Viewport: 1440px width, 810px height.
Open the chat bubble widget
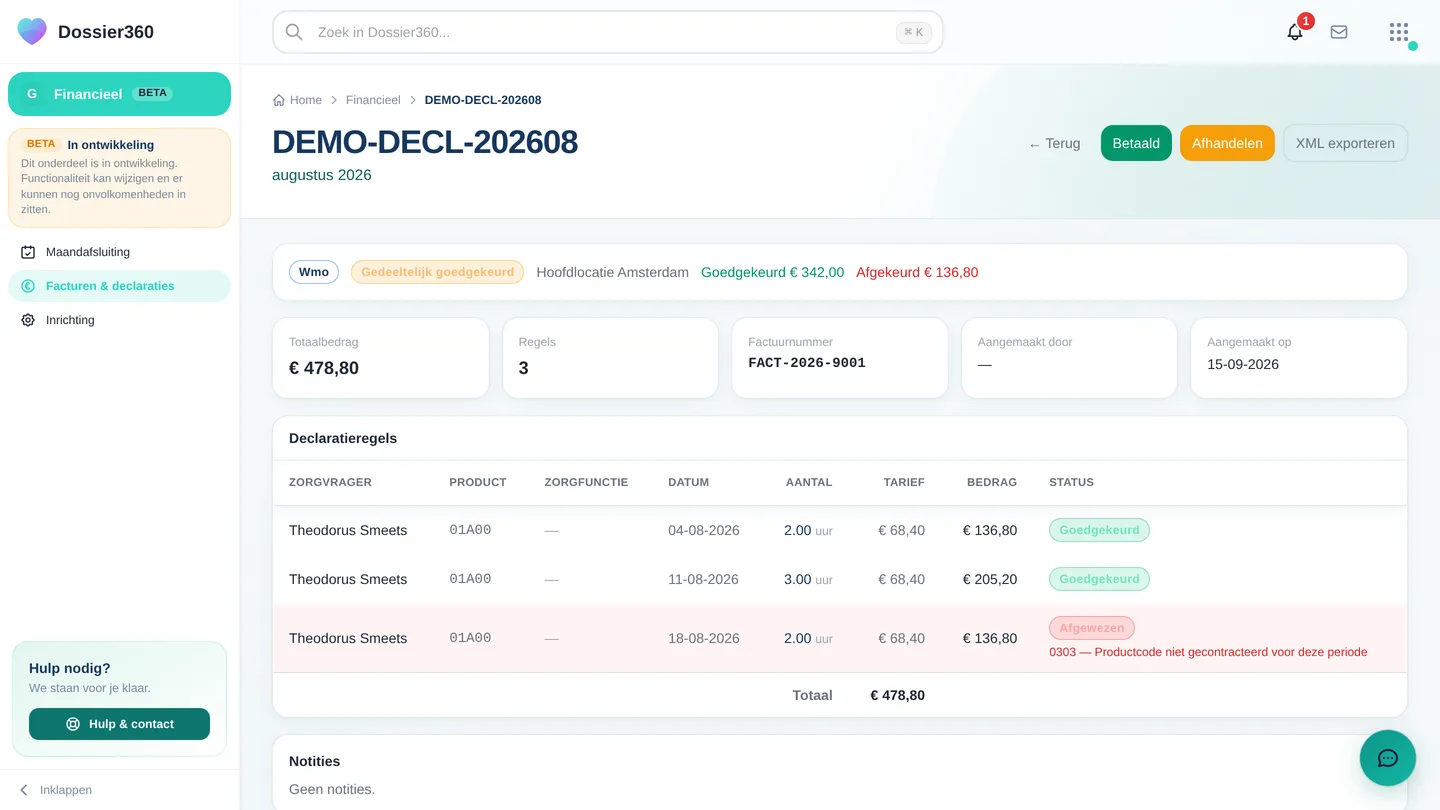tap(1388, 758)
